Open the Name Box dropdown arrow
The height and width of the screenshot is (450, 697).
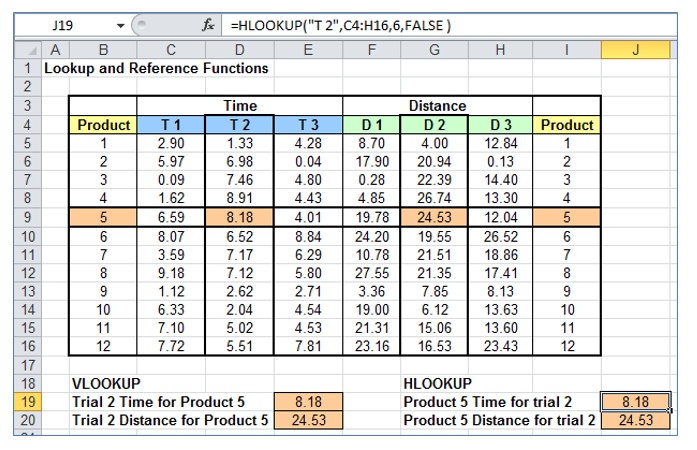pos(120,26)
